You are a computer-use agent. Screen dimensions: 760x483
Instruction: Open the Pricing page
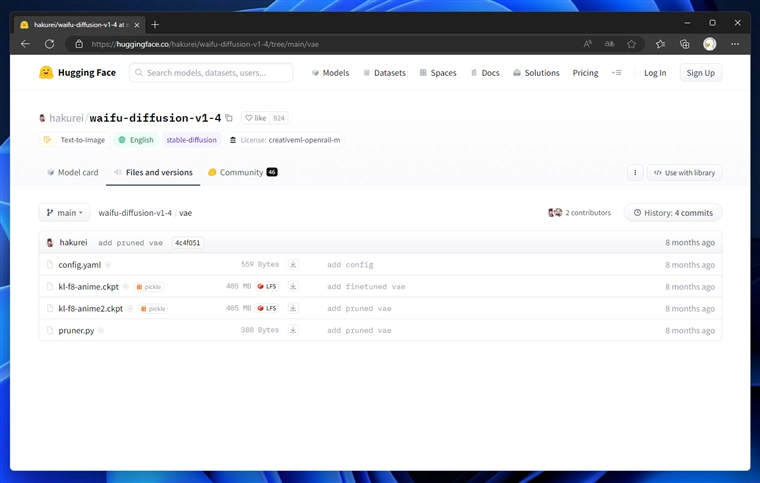click(585, 73)
